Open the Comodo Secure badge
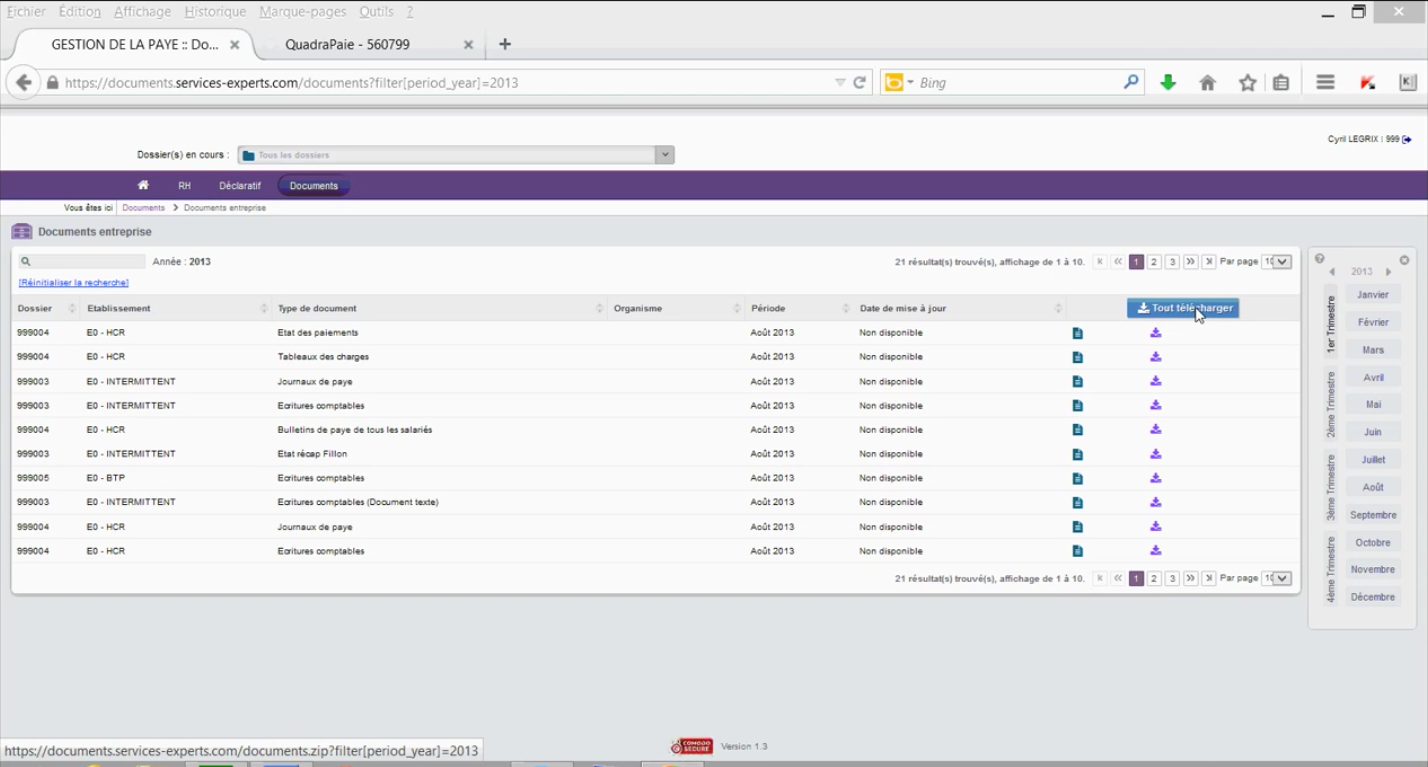This screenshot has width=1428, height=767. tap(691, 746)
